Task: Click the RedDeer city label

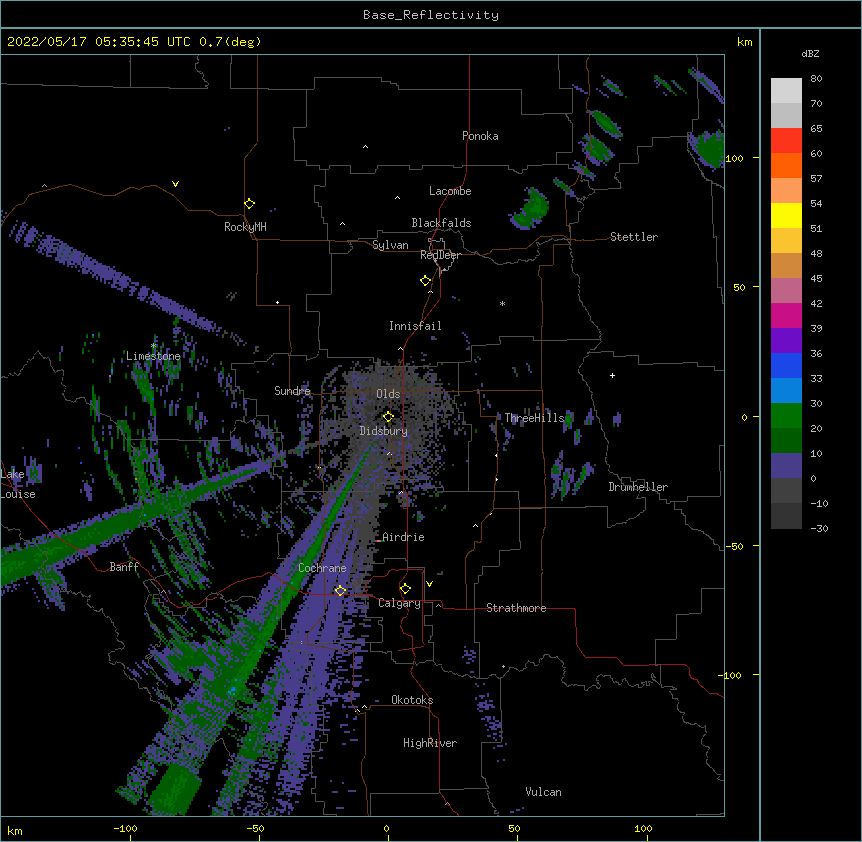Action: click(x=440, y=255)
